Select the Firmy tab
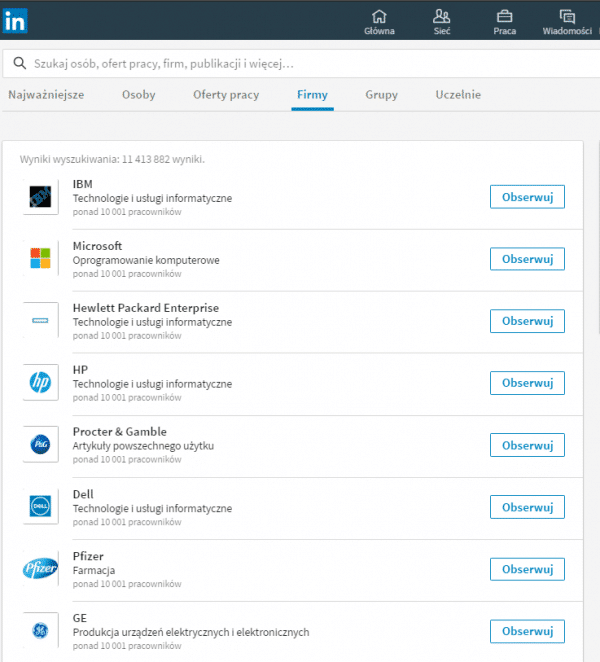The width and height of the screenshot is (600, 662). coord(312,95)
